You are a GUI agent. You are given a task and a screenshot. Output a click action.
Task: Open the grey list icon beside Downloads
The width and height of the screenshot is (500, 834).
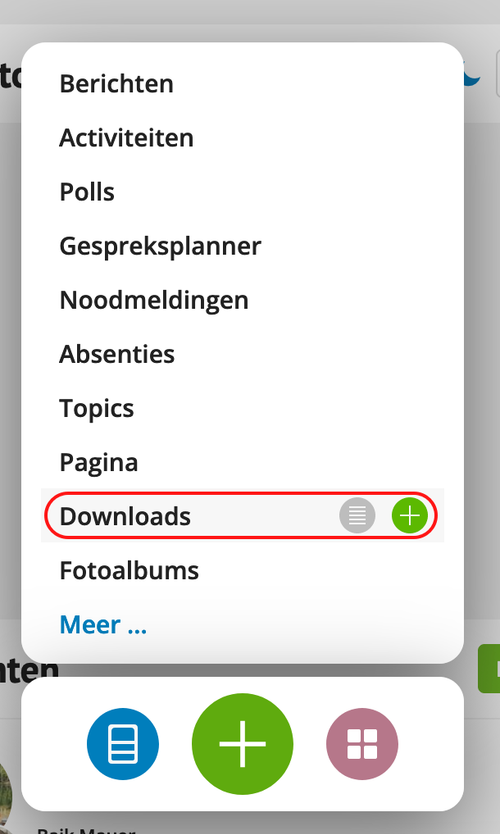coord(357,515)
